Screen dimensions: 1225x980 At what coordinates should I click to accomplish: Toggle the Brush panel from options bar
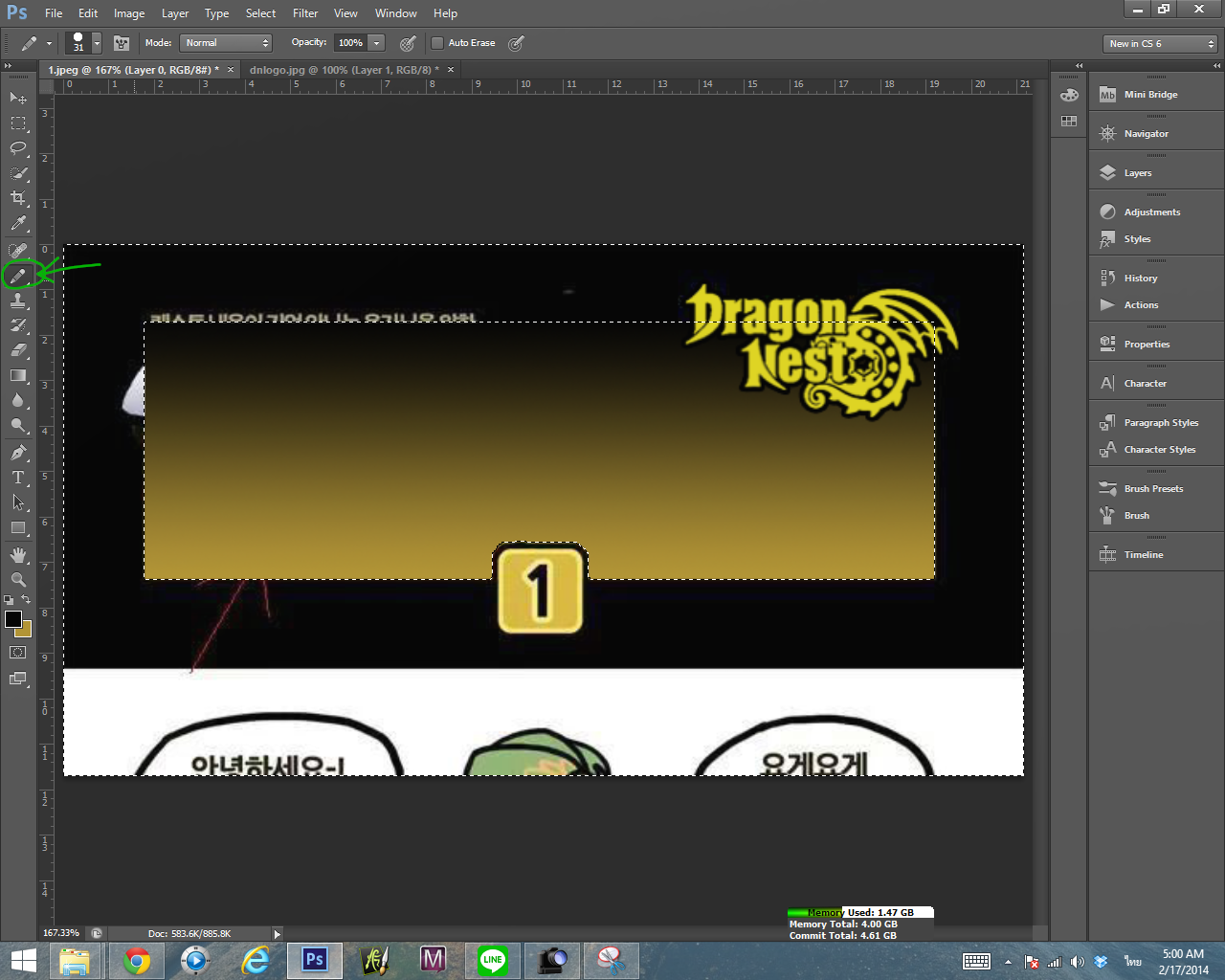click(x=122, y=43)
